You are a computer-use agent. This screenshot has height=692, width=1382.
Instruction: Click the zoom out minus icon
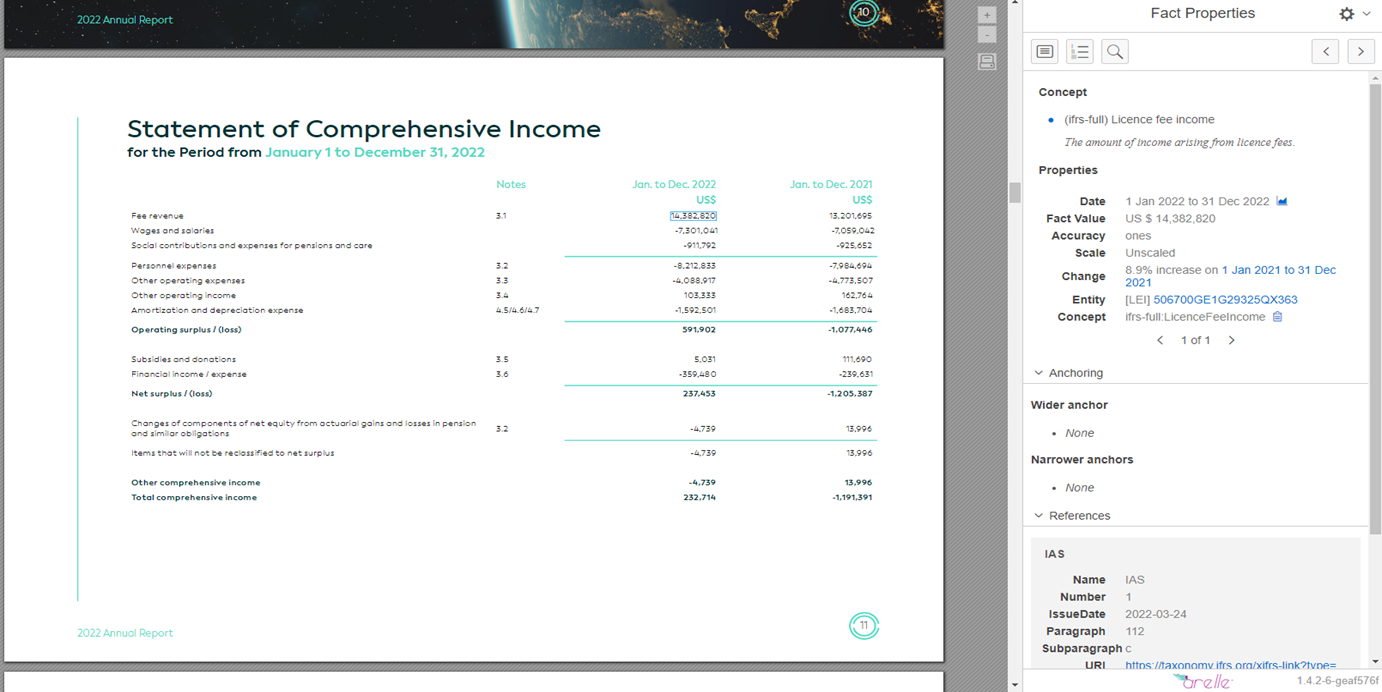pos(987,33)
